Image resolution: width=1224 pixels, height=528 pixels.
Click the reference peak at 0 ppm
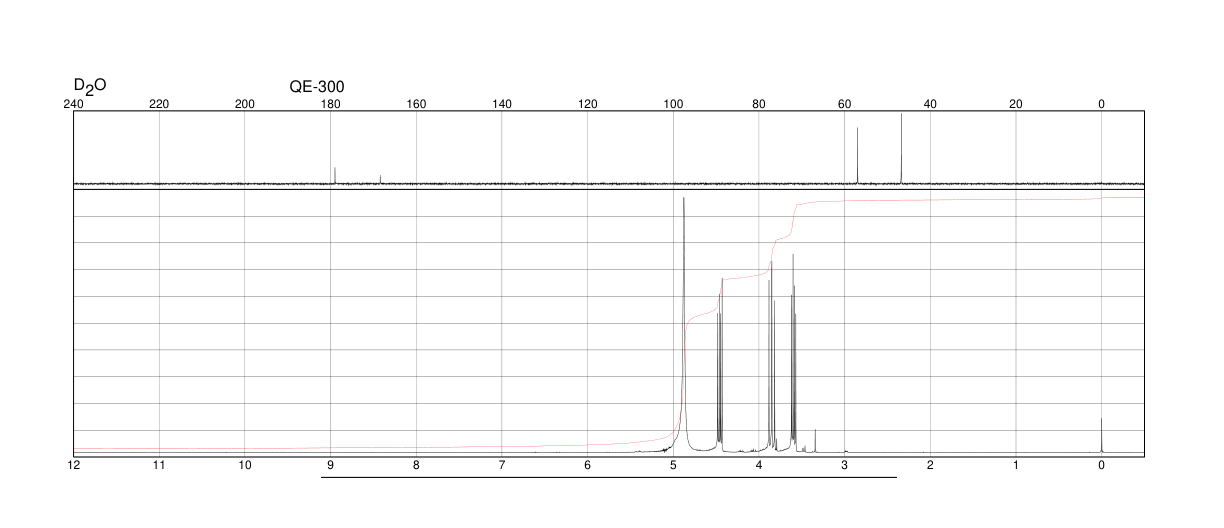pyautogui.click(x=1101, y=436)
